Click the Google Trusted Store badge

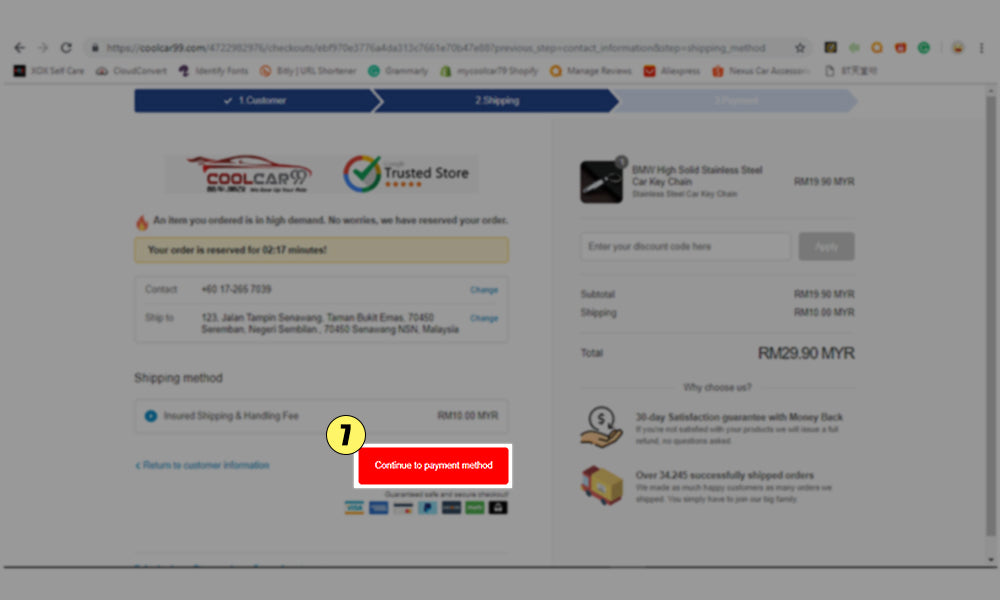[x=407, y=173]
